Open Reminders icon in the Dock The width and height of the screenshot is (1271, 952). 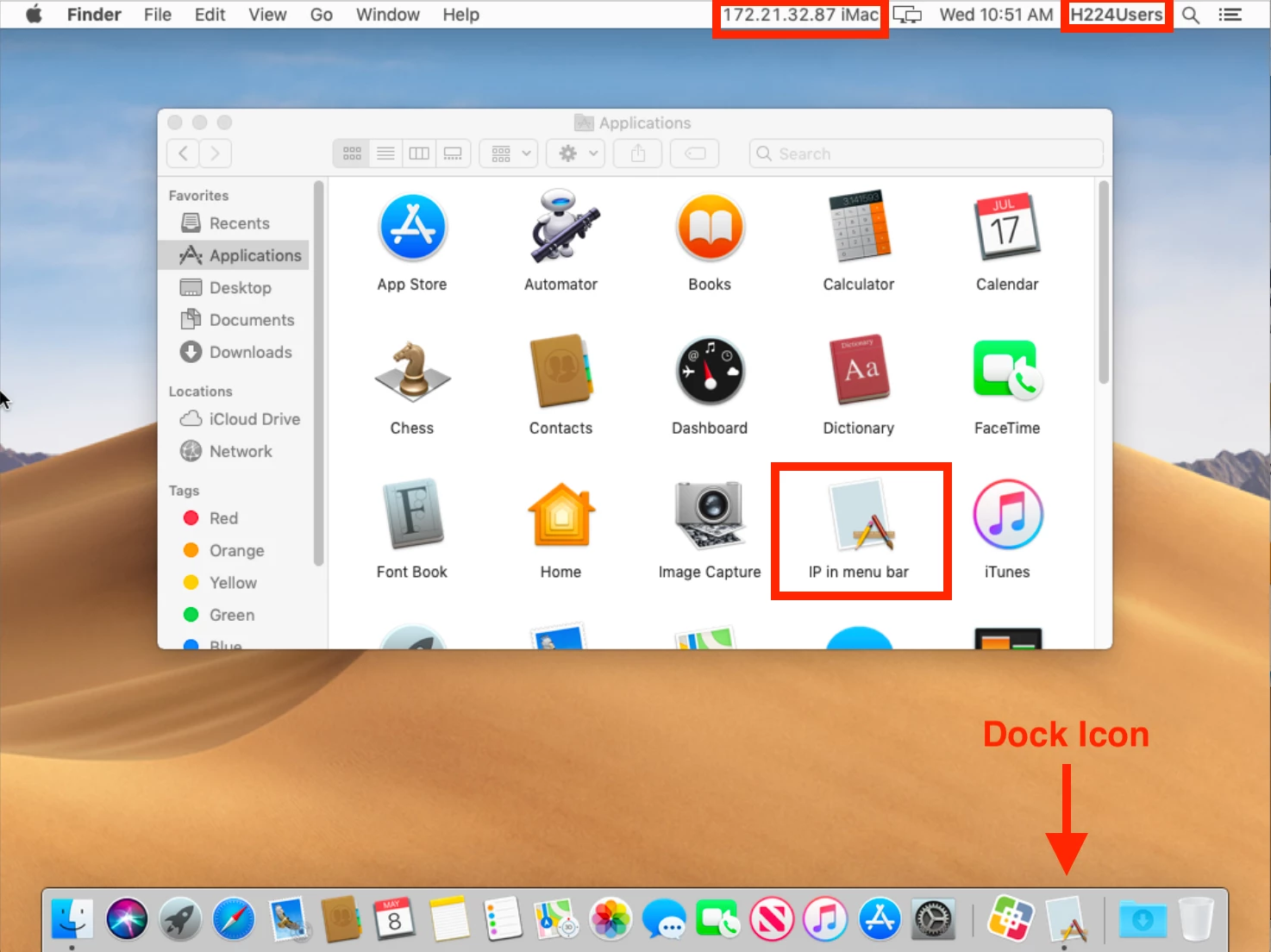click(503, 918)
